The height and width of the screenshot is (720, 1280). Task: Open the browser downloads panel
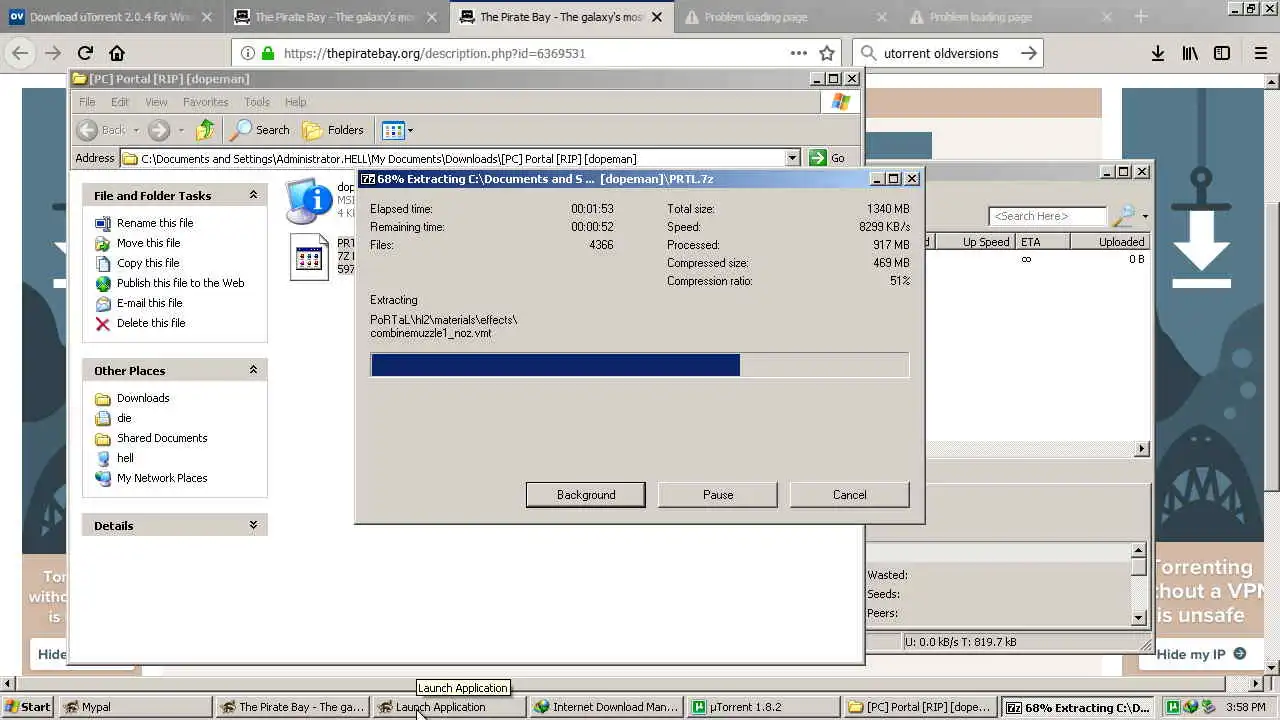(1157, 54)
